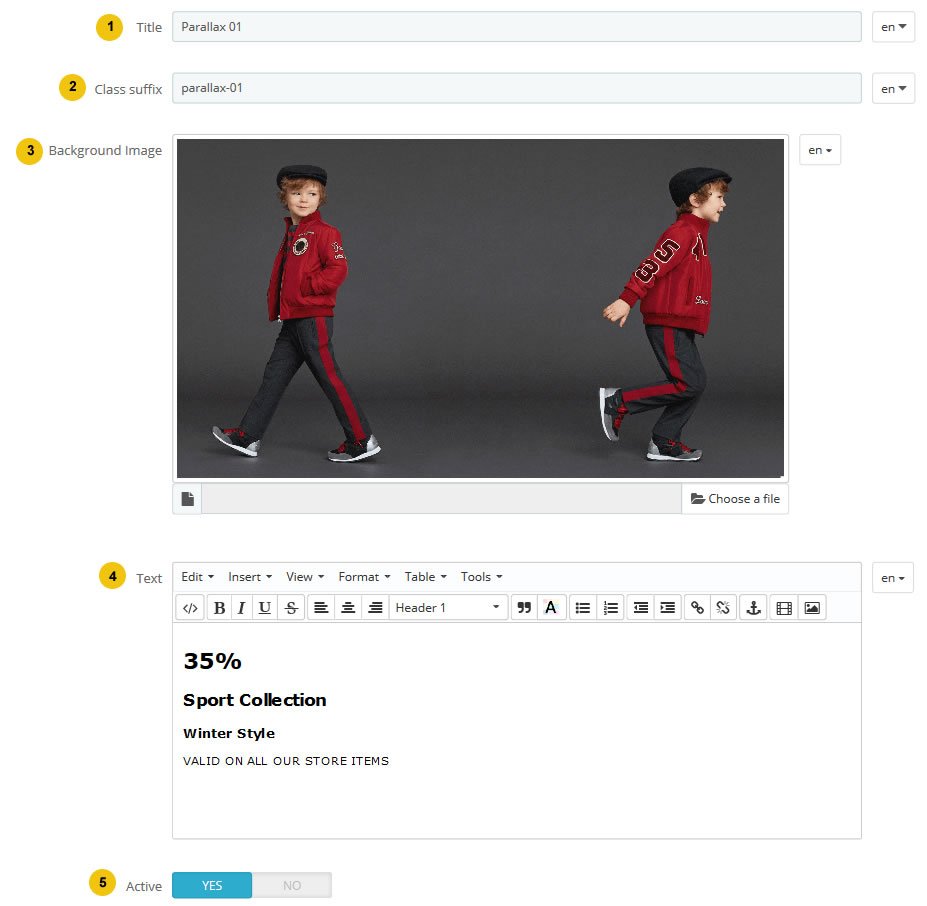Image resolution: width=927 pixels, height=906 pixels.
Task: Align text right
Action: click(375, 608)
